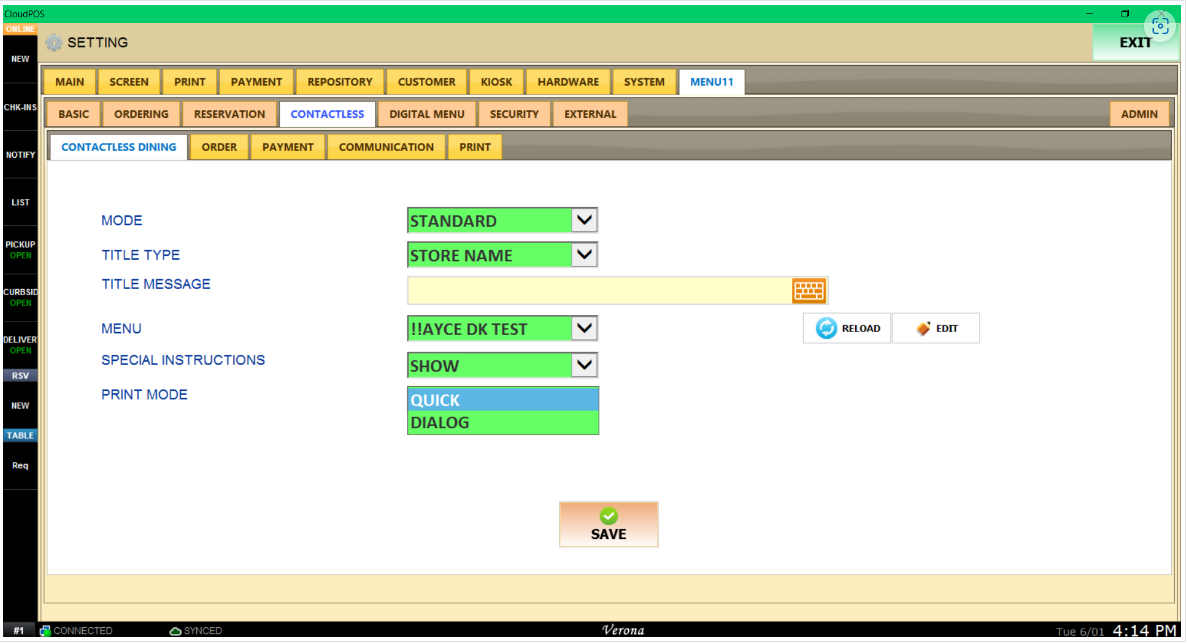The width and height of the screenshot is (1187, 643).
Task: Click in the Title Message field
Action: pos(600,291)
